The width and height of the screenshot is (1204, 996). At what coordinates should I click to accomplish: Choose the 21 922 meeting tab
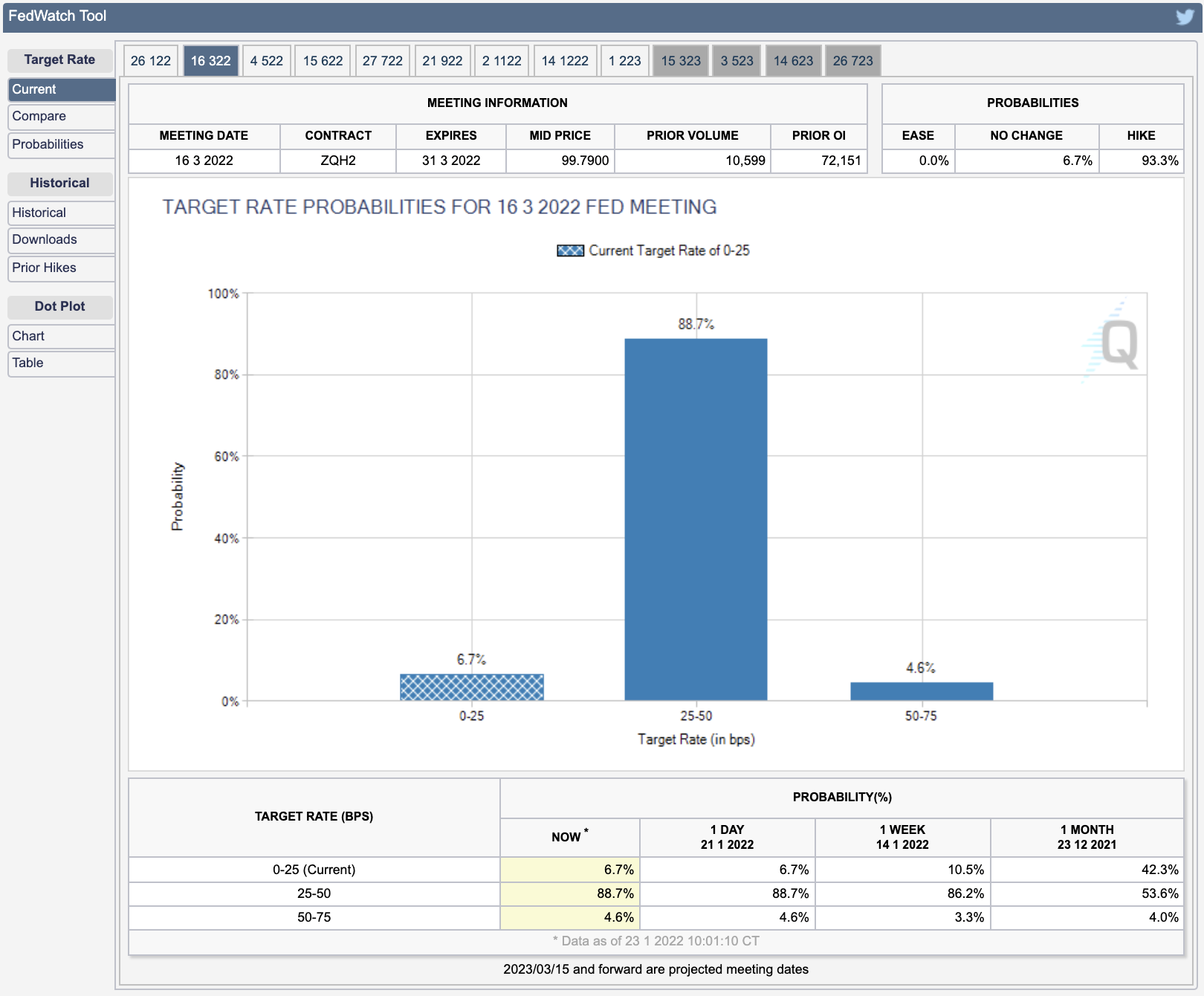tap(442, 61)
